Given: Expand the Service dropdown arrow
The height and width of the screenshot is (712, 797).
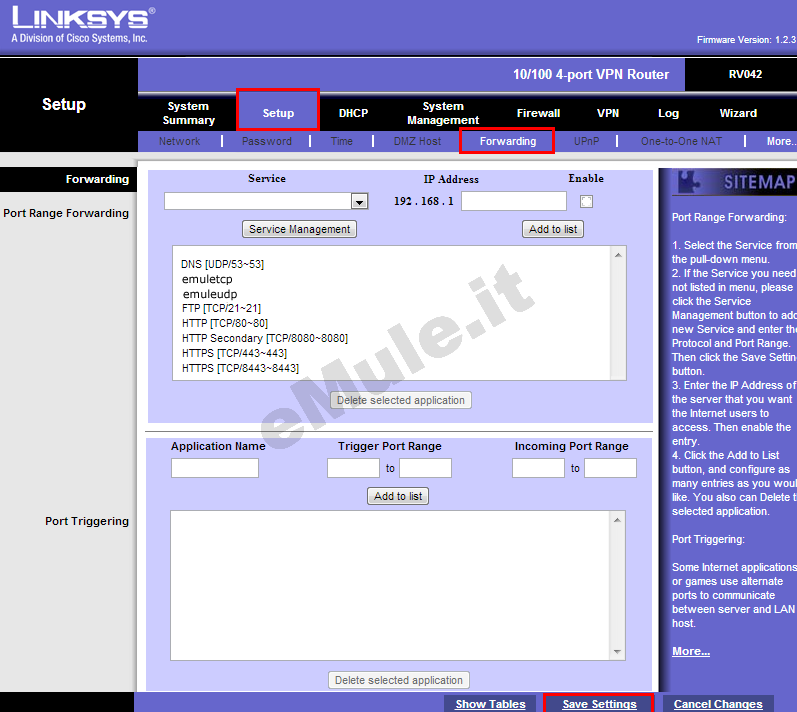Looking at the screenshot, I should (359, 201).
